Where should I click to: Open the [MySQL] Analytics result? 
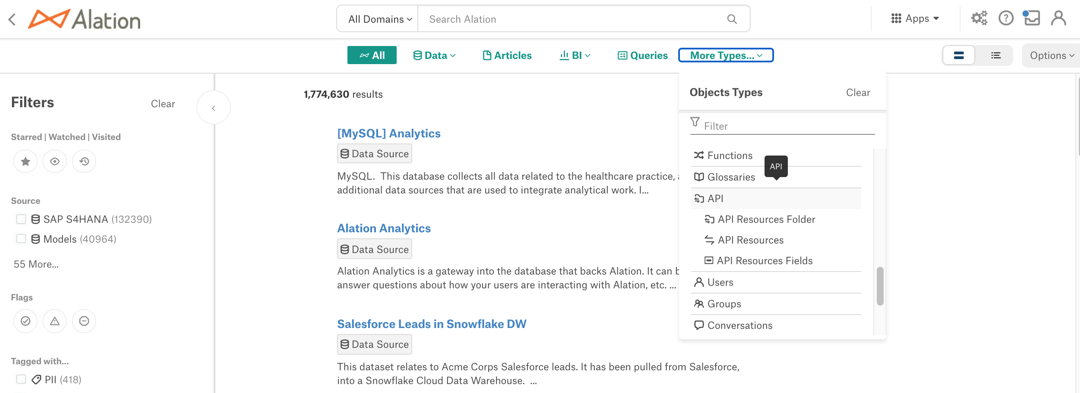pyautogui.click(x=388, y=133)
